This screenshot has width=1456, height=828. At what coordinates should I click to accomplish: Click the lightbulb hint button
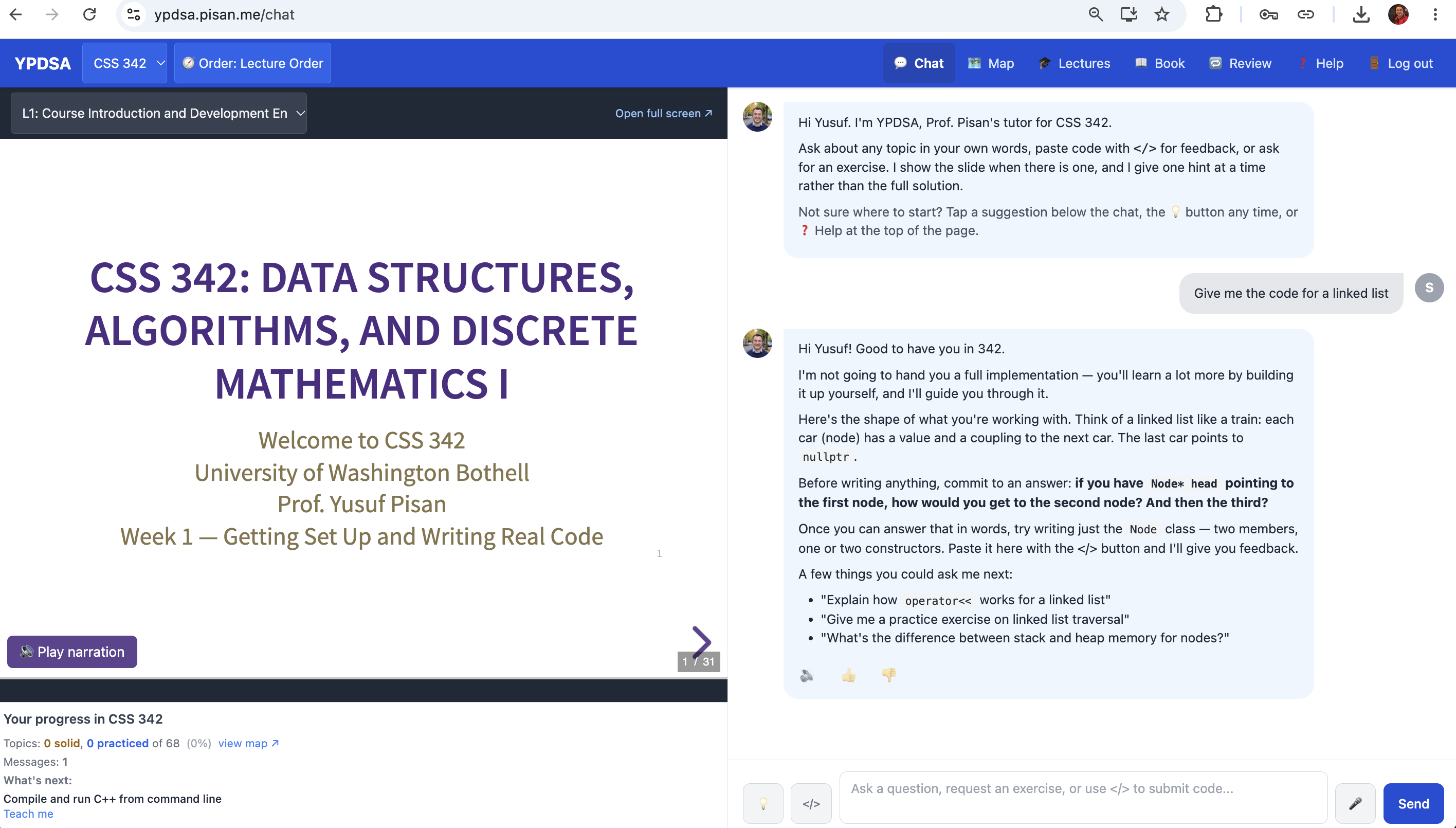coord(763,803)
